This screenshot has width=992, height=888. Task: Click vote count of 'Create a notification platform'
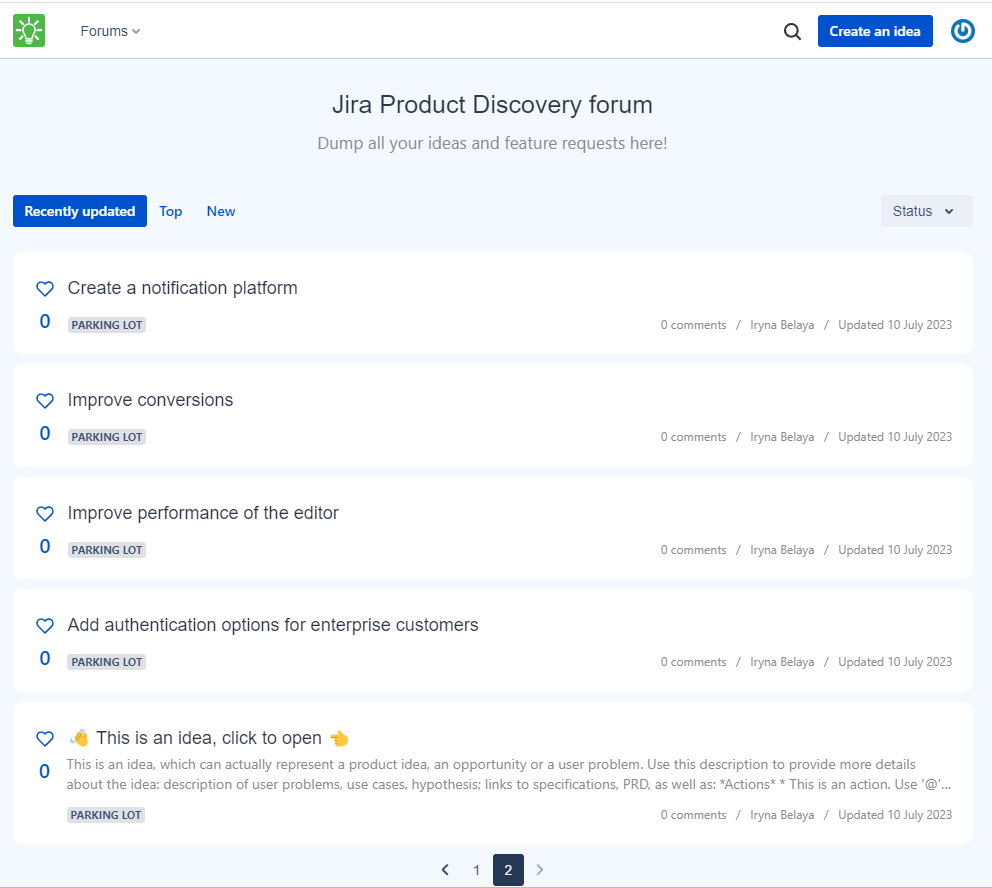[x=45, y=321]
